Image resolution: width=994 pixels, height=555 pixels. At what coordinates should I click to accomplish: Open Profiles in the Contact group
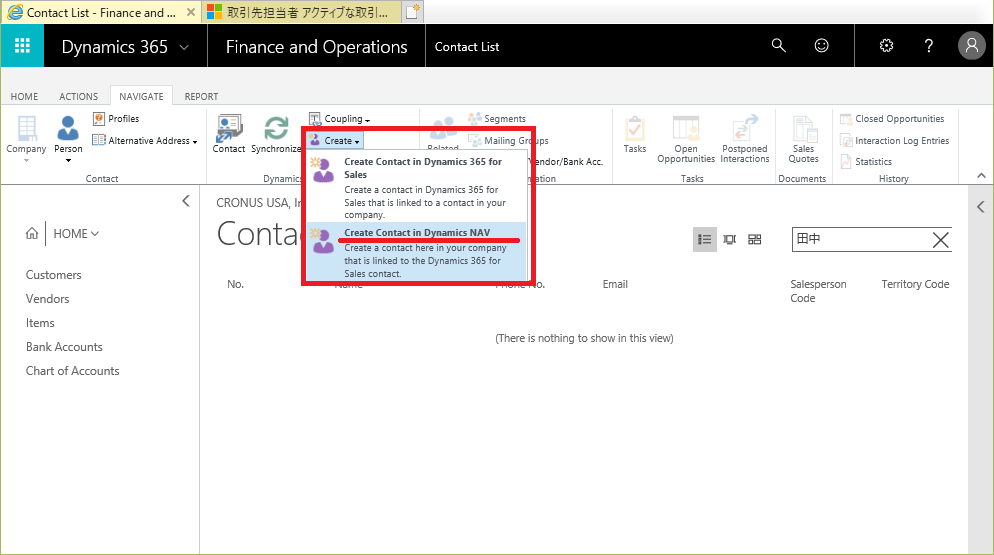[116, 119]
